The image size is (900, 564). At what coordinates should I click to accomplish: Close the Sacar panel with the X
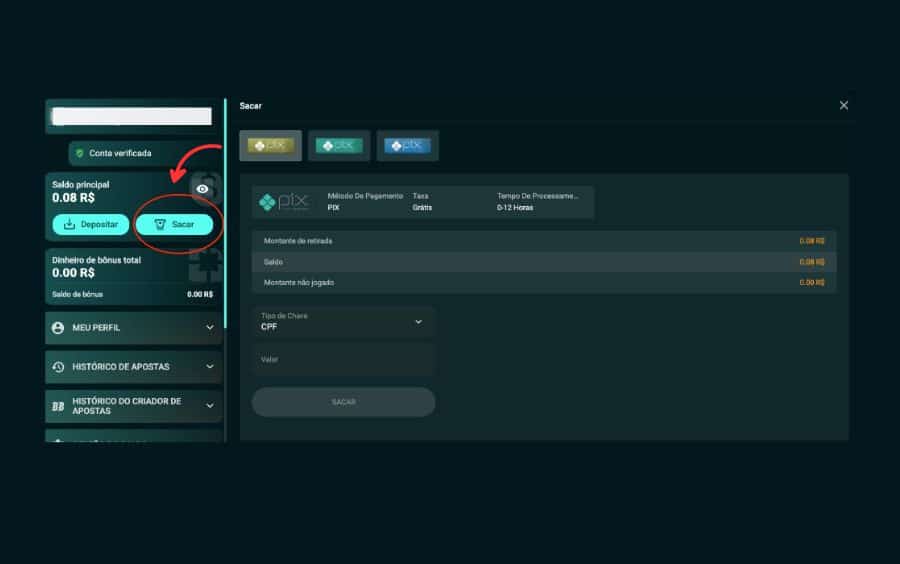point(844,105)
